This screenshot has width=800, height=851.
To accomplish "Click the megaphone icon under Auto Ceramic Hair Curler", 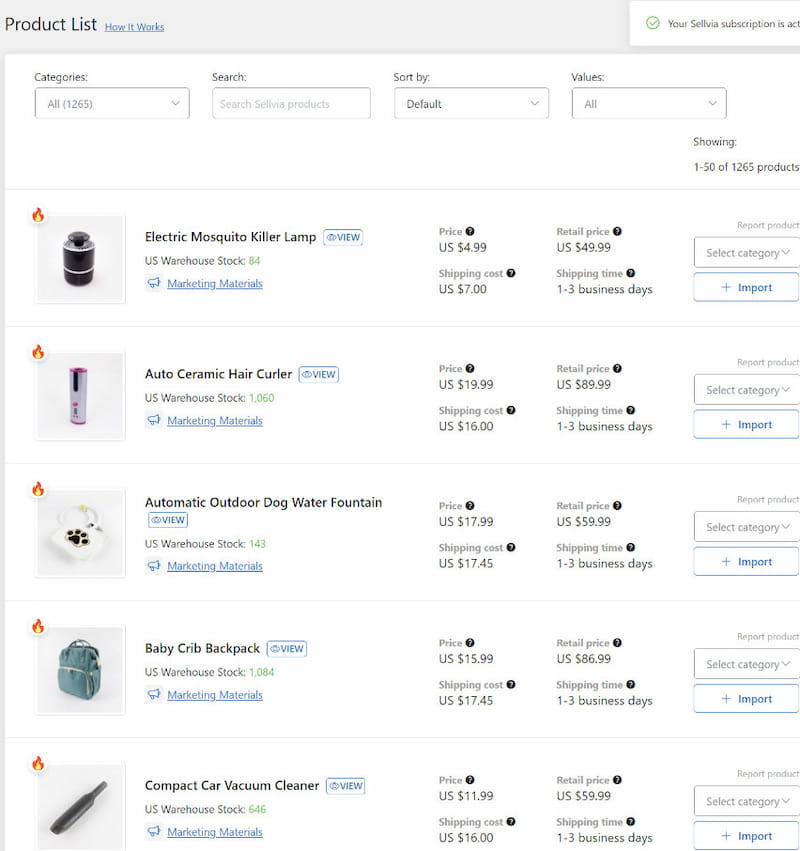I will coord(154,420).
